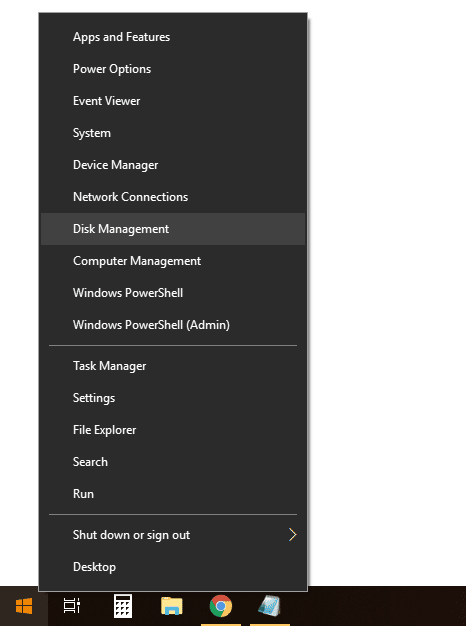Image resolution: width=466 pixels, height=626 pixels.
Task: Open Device Manager
Action: (x=173, y=165)
